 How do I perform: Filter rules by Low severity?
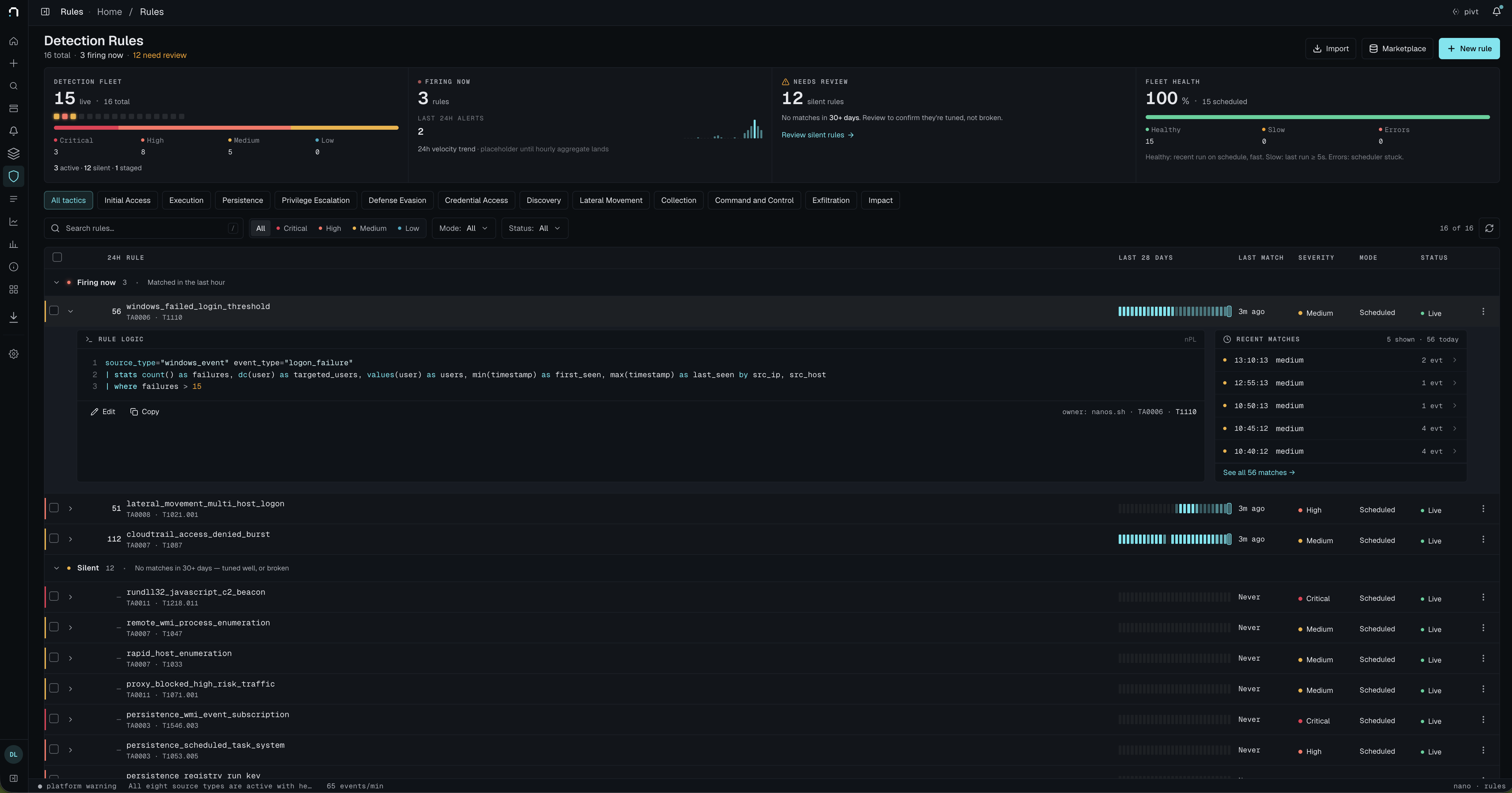pyautogui.click(x=409, y=228)
